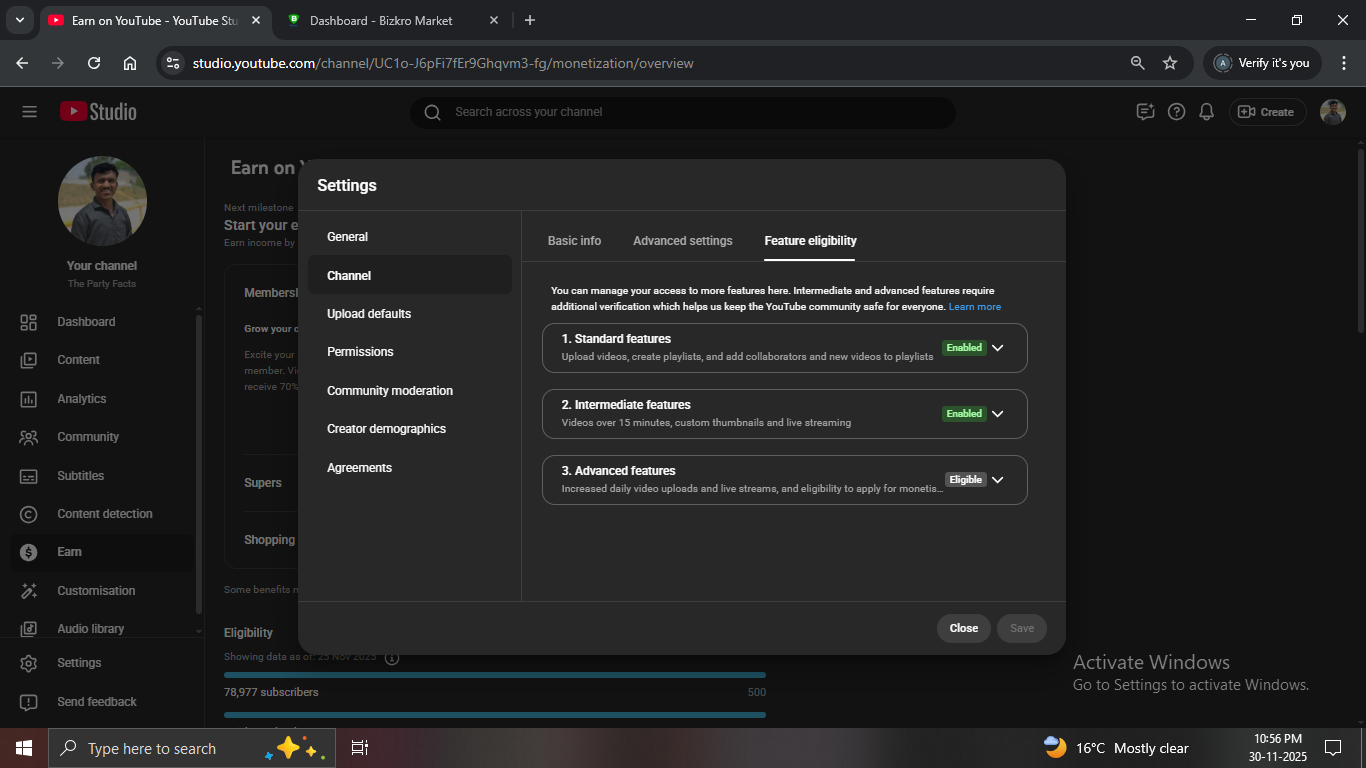Click the notifications bell icon

(1207, 112)
